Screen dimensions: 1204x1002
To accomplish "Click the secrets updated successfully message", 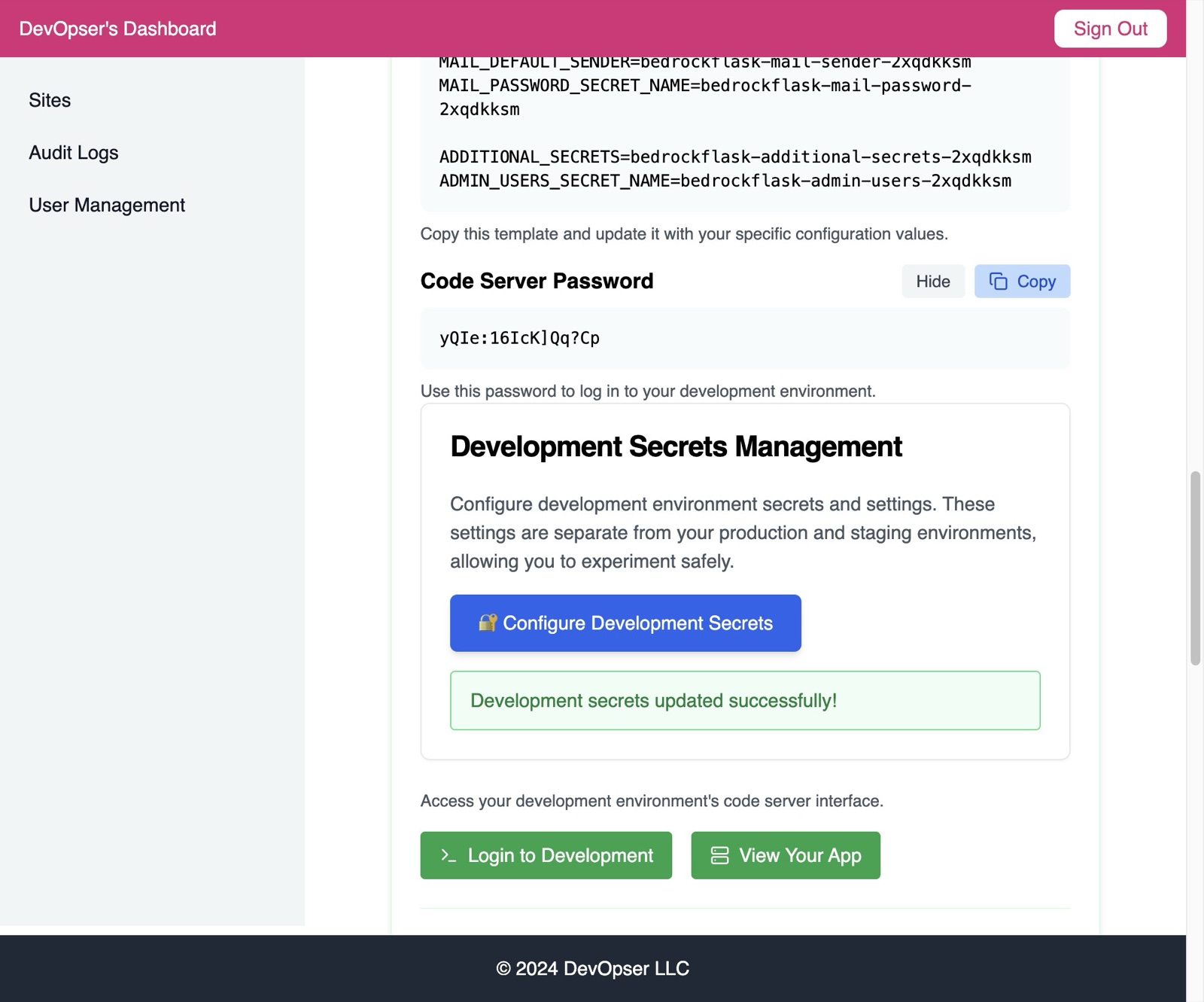I will pos(745,700).
